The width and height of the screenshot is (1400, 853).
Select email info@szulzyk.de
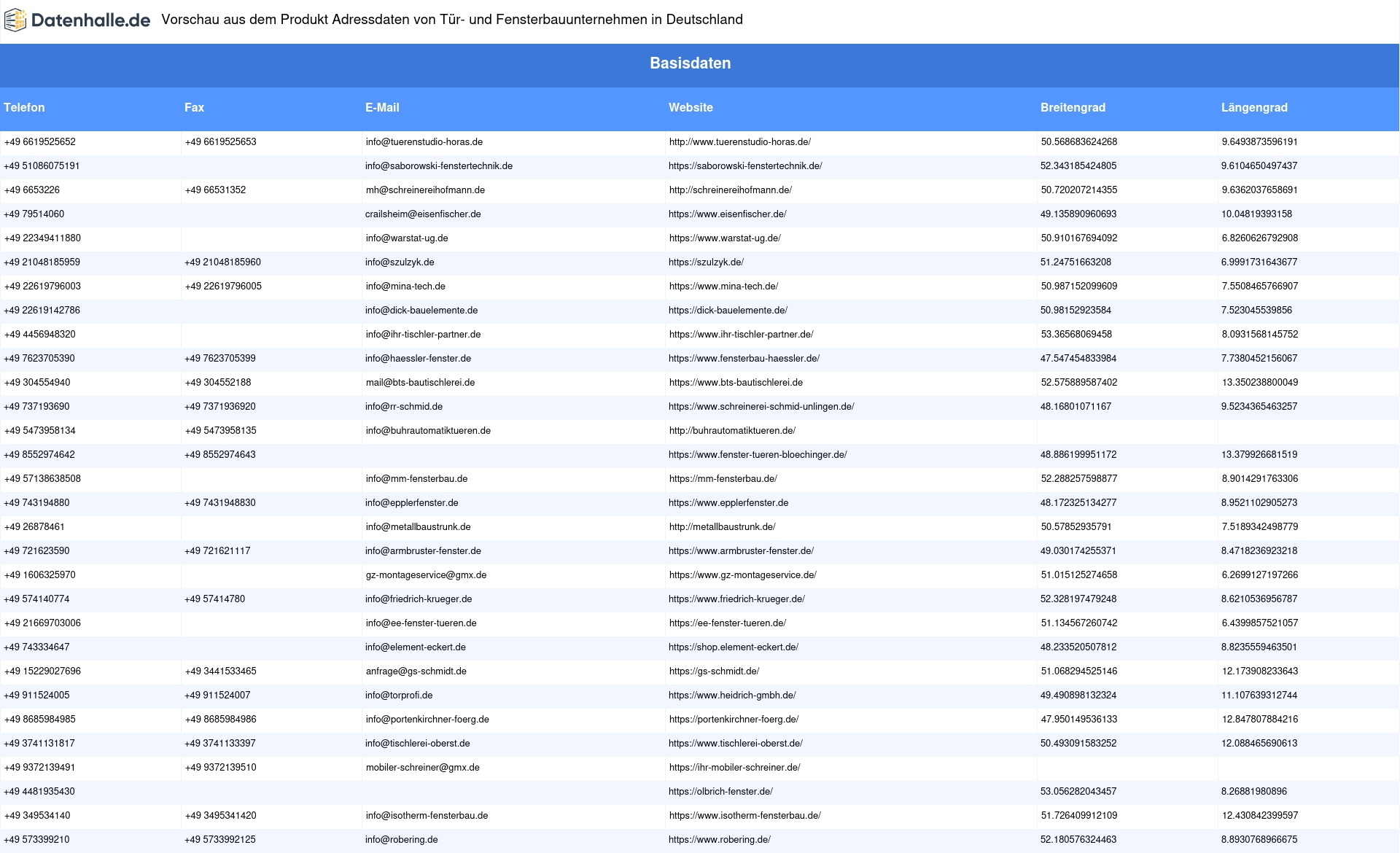(400, 262)
